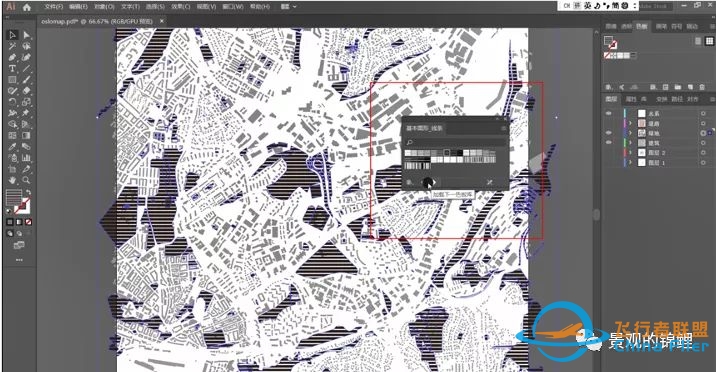Select the Hand tool
The width and height of the screenshot is (716, 372).
[x=12, y=180]
